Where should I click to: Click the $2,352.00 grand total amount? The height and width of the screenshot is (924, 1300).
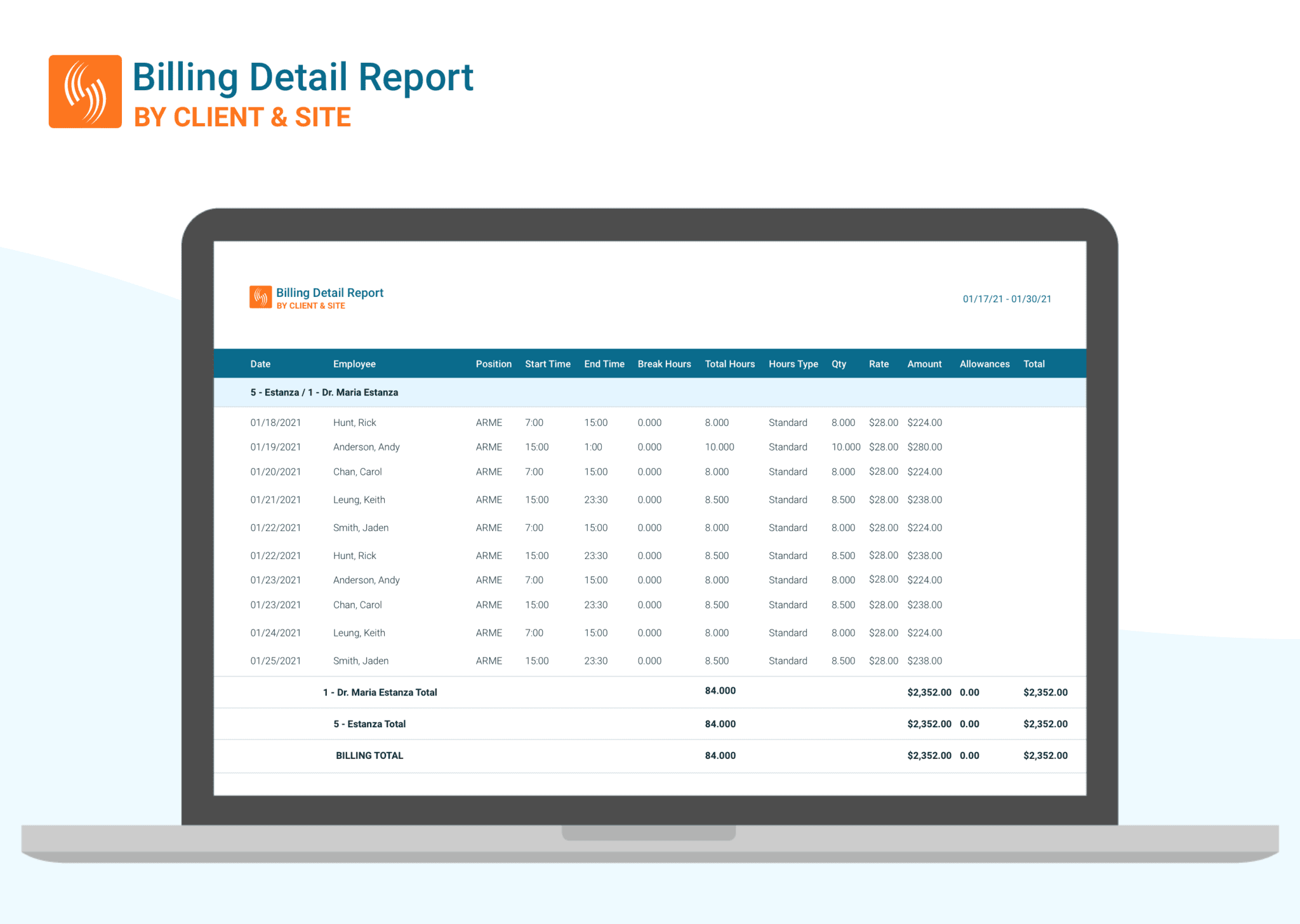[1045, 755]
